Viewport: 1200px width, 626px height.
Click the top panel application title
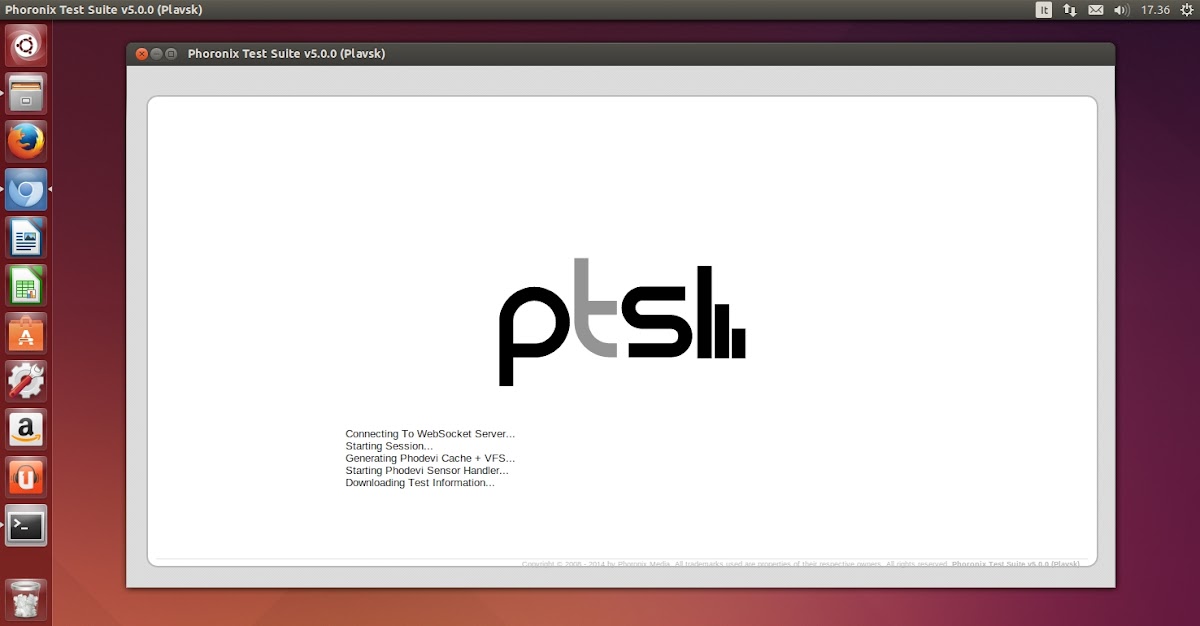click(x=102, y=10)
